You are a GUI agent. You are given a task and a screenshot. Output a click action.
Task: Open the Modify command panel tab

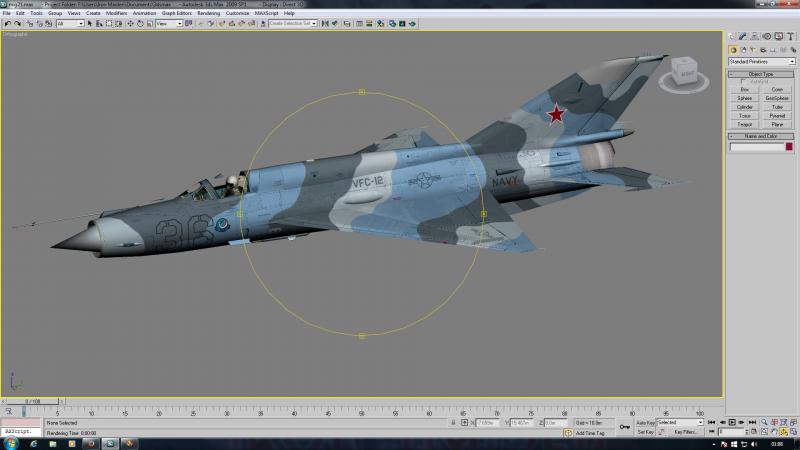[743, 36]
